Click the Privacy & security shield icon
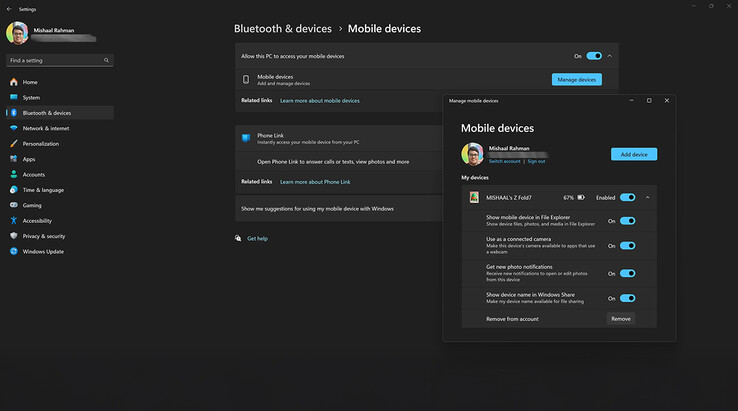Screen dimensions: 738x411 point(14,236)
